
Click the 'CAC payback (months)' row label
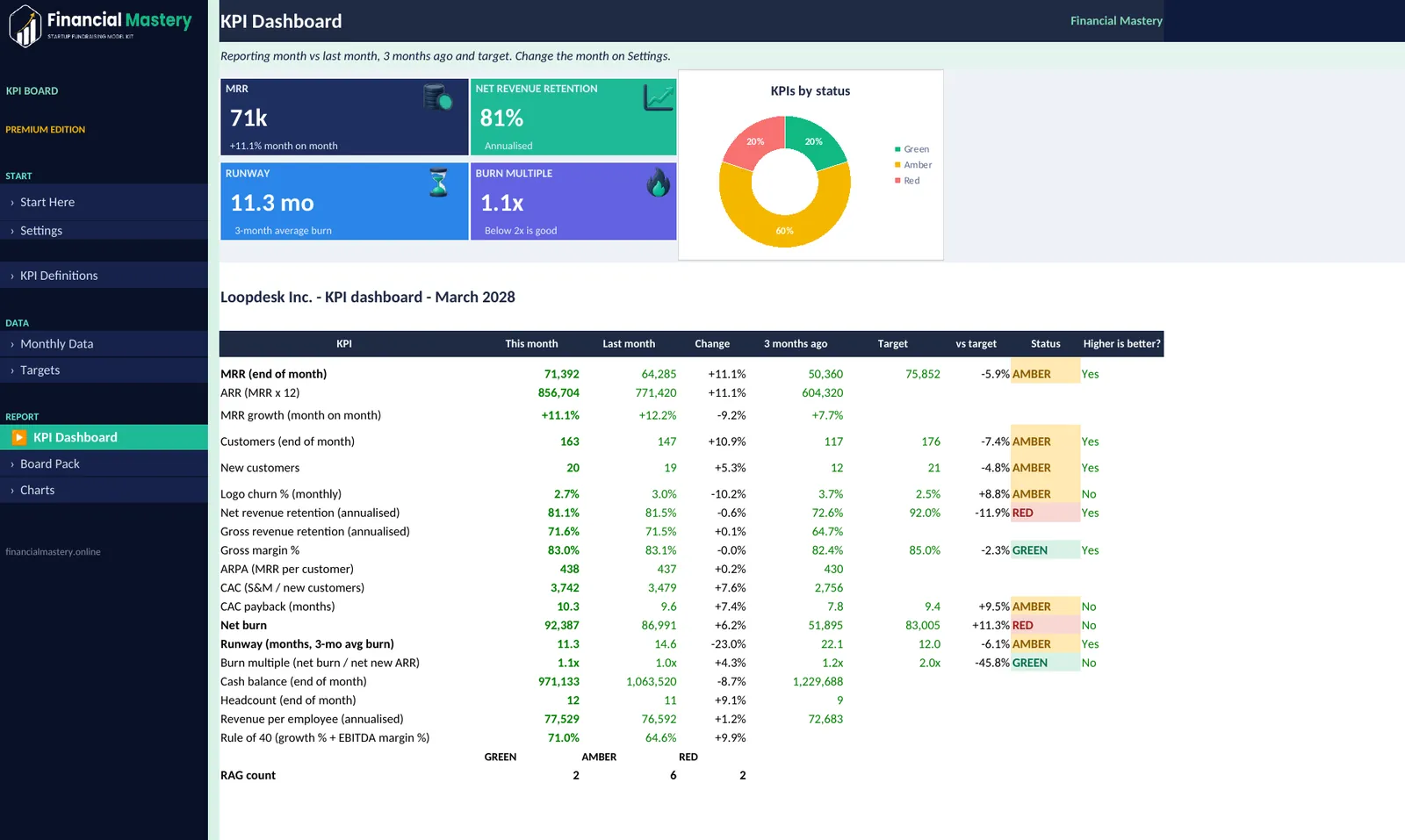click(277, 607)
